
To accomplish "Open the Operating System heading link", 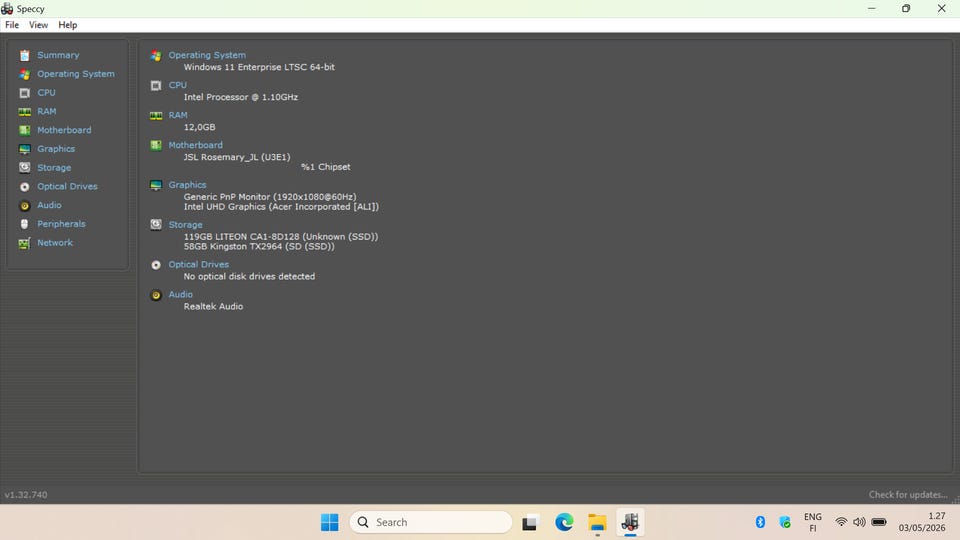I will [x=207, y=55].
